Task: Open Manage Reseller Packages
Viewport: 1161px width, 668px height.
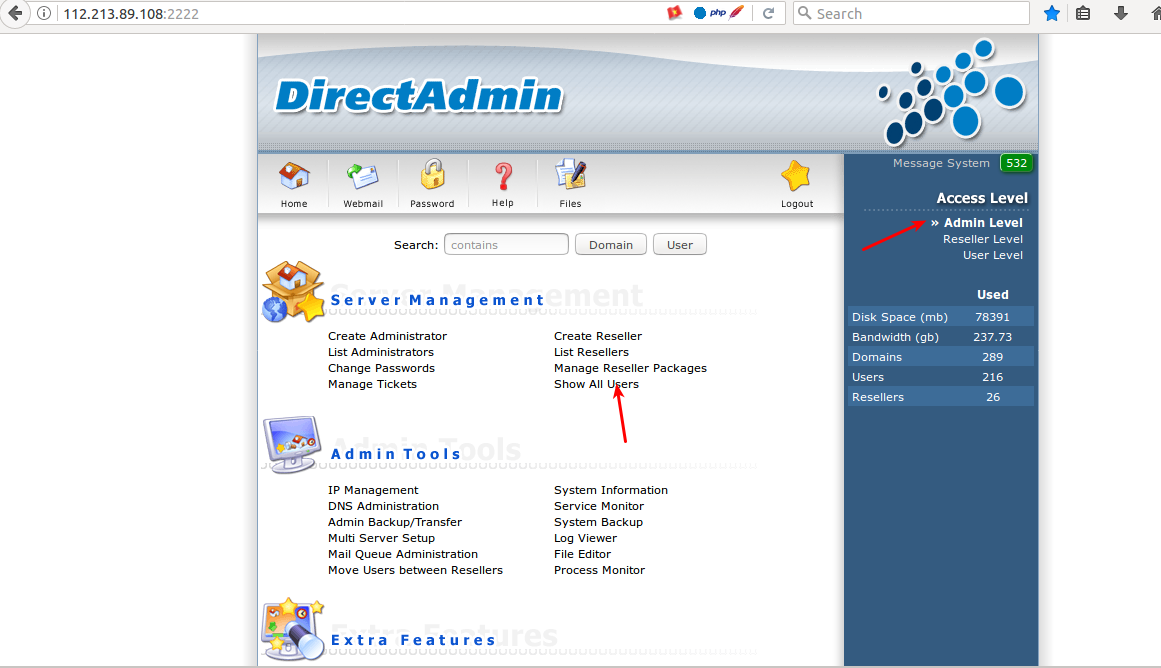Action: [x=630, y=368]
